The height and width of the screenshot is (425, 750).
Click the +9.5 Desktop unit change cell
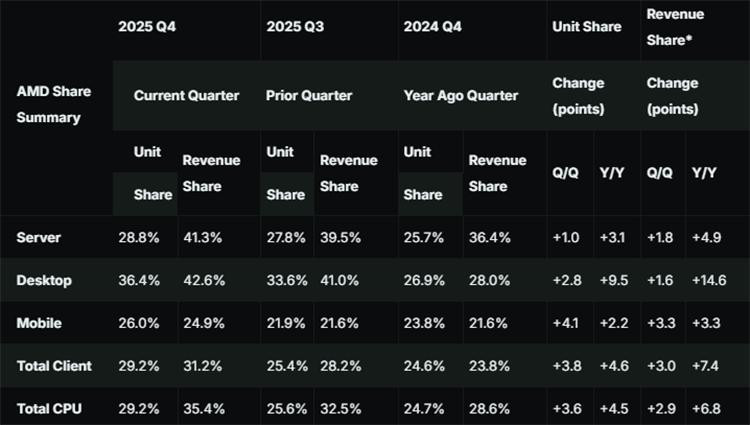[614, 280]
